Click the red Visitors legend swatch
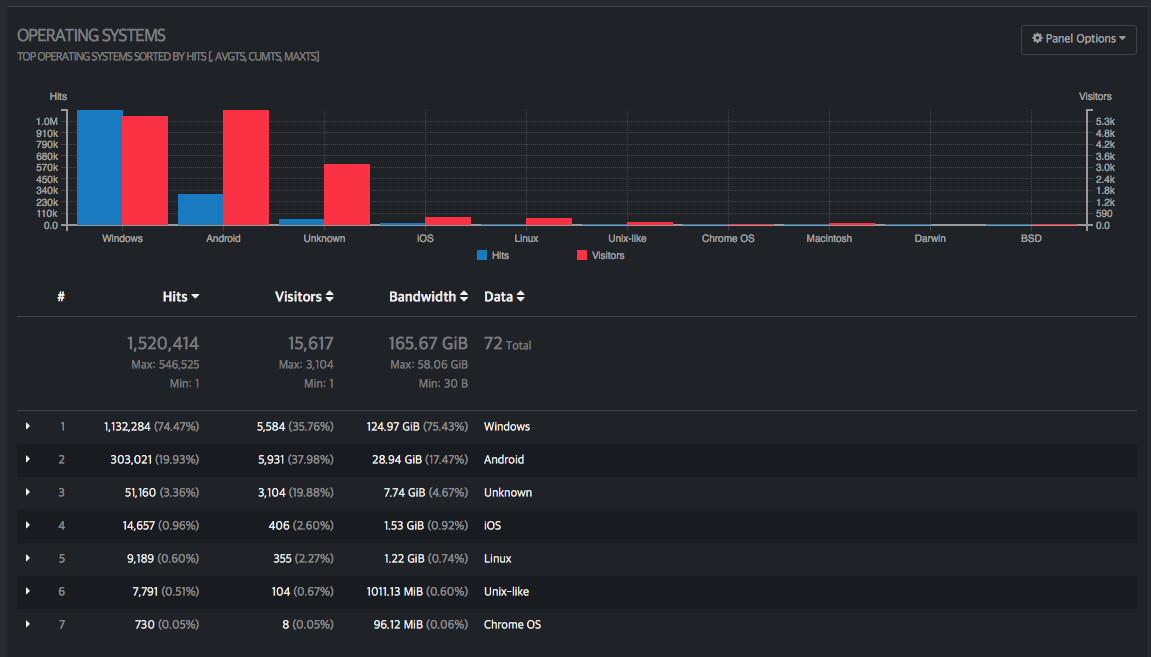The width and height of the screenshot is (1151, 657). click(x=582, y=256)
